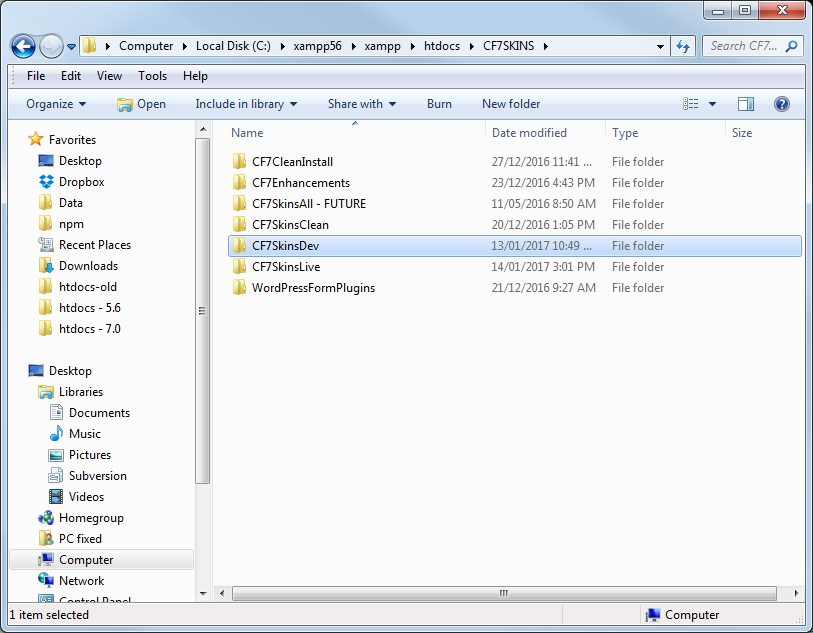Viewport: 813px width, 633px height.
Task: Open the Help question mark icon
Action: pos(782,104)
